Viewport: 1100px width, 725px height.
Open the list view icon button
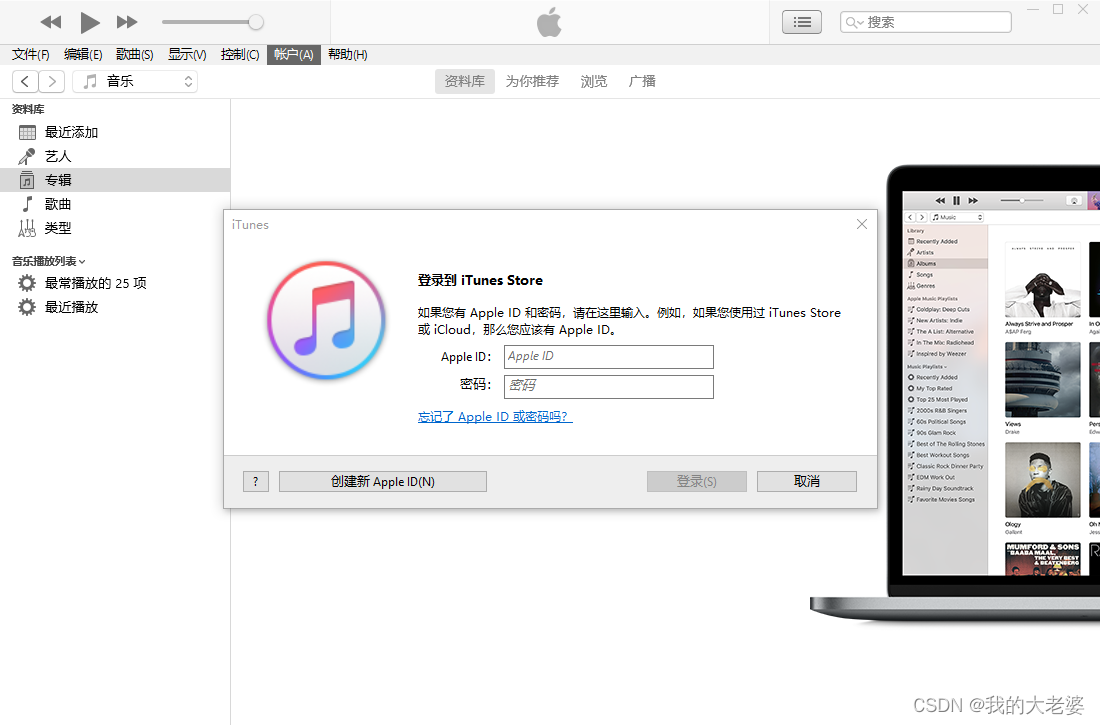coord(802,22)
